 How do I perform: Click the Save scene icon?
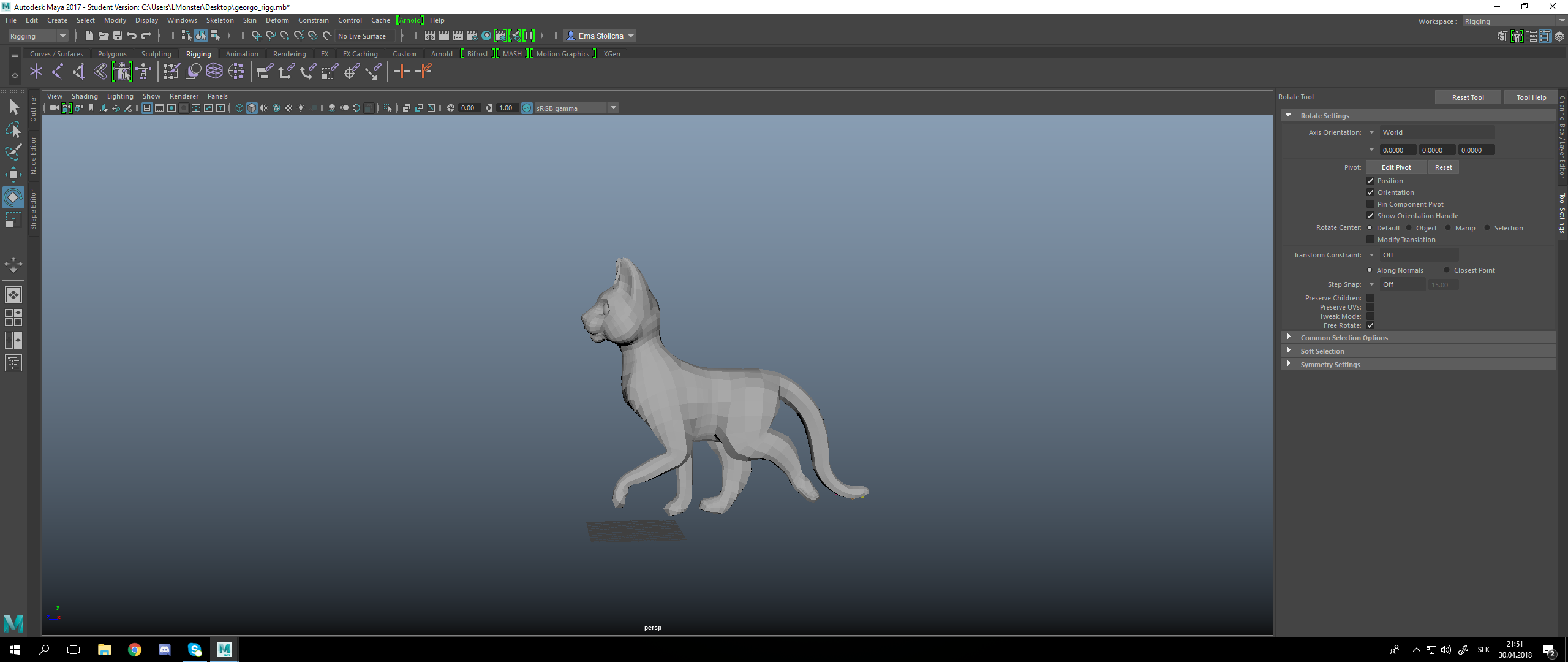point(118,36)
